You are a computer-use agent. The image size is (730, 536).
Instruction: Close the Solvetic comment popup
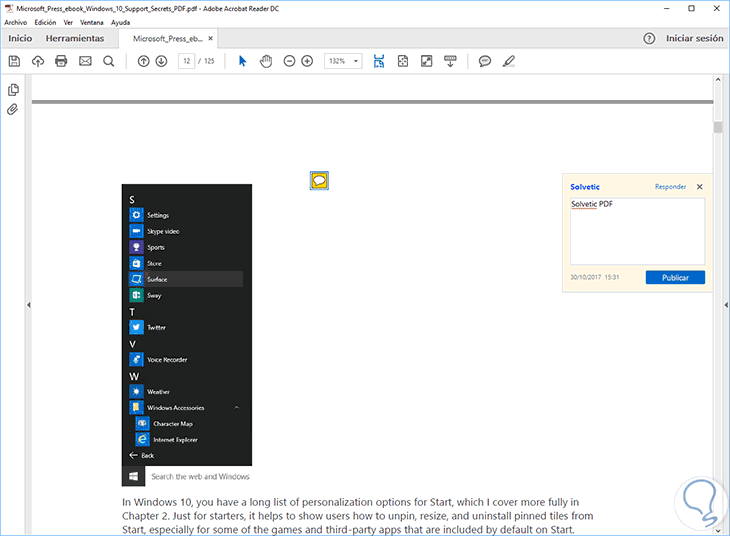699,187
